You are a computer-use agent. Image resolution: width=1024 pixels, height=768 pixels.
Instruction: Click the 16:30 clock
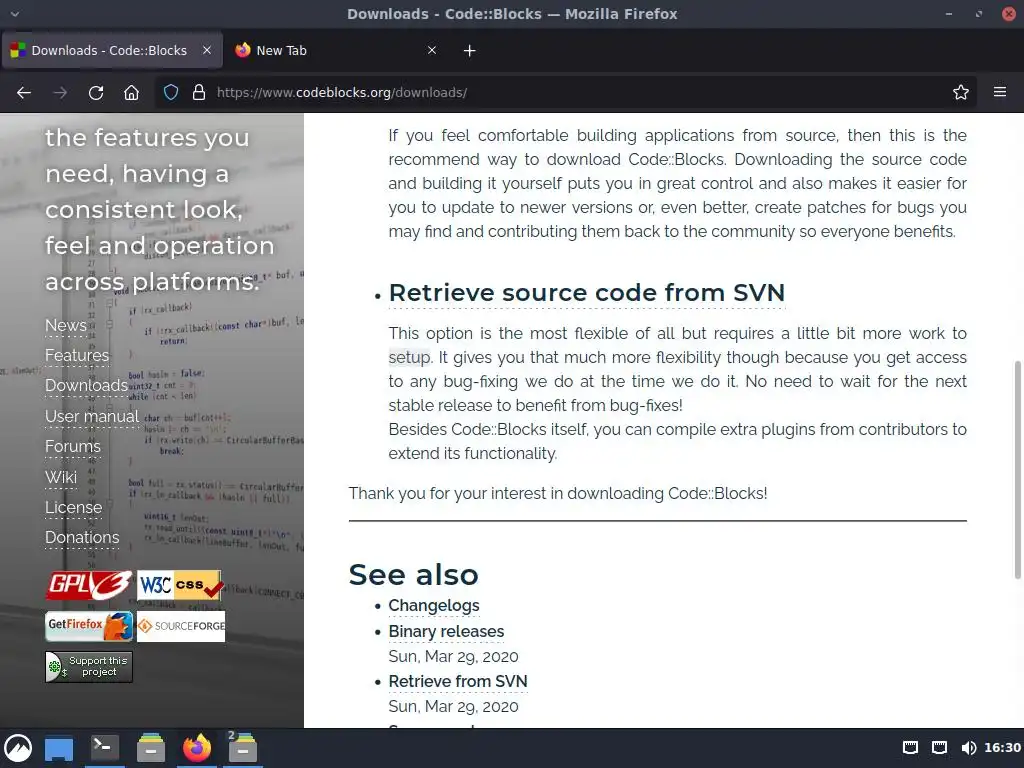[x=1002, y=748]
